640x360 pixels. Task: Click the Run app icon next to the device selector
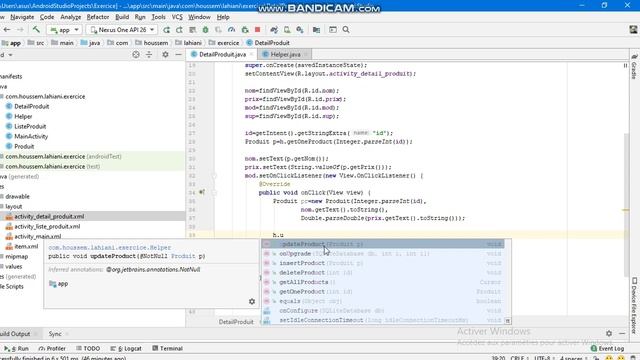point(166,30)
